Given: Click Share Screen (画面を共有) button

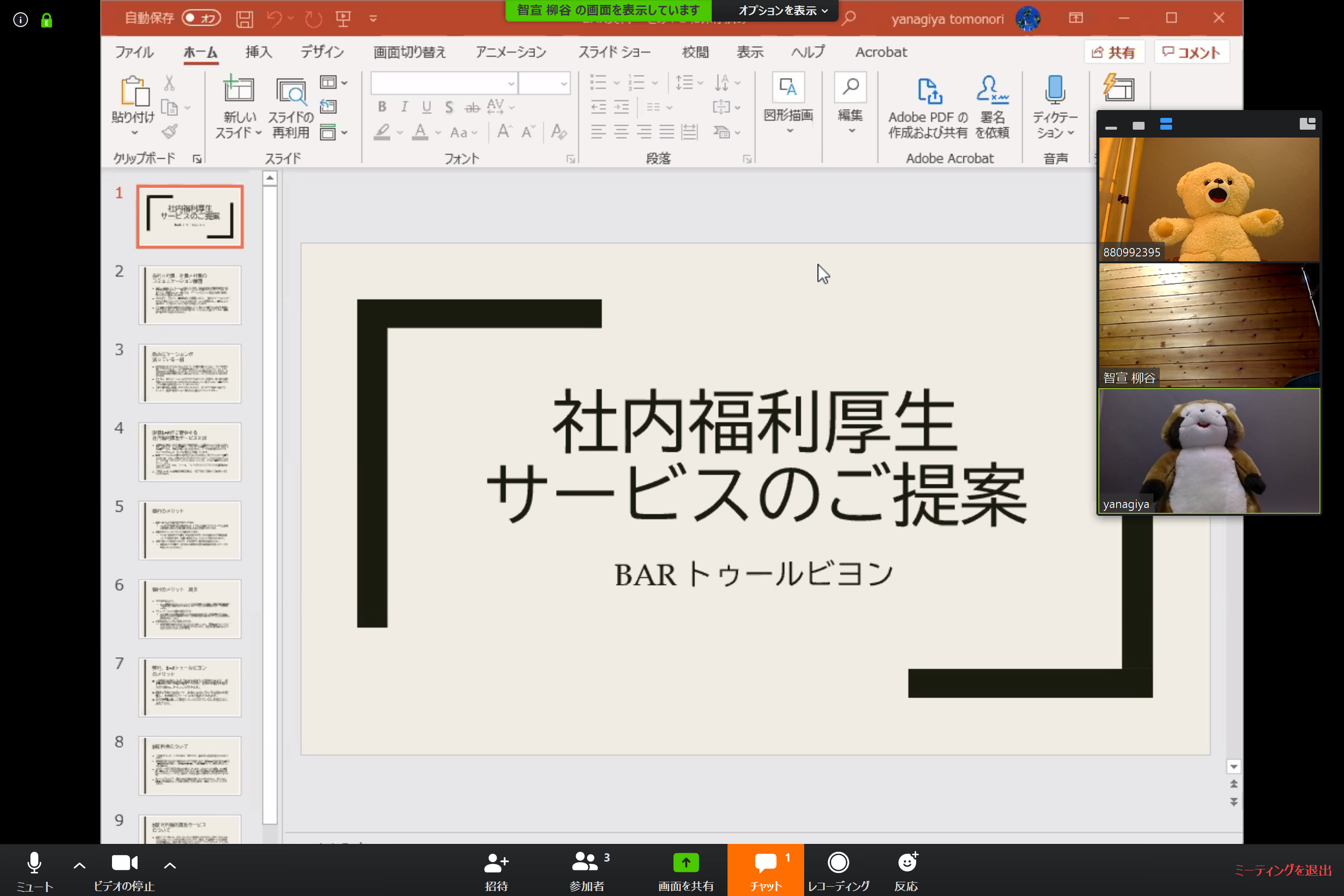Looking at the screenshot, I should 686,870.
